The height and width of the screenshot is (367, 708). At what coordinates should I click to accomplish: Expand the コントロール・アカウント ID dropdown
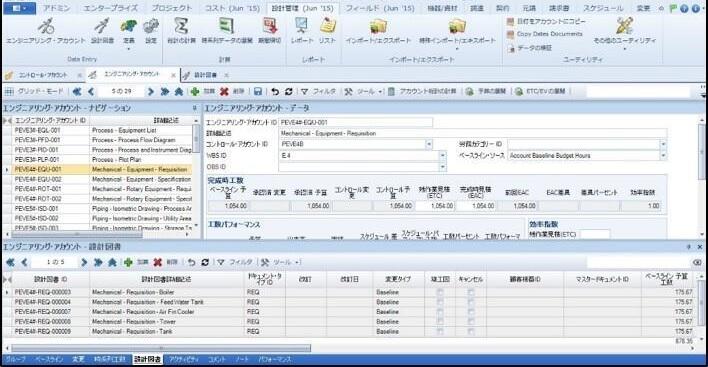coord(429,144)
